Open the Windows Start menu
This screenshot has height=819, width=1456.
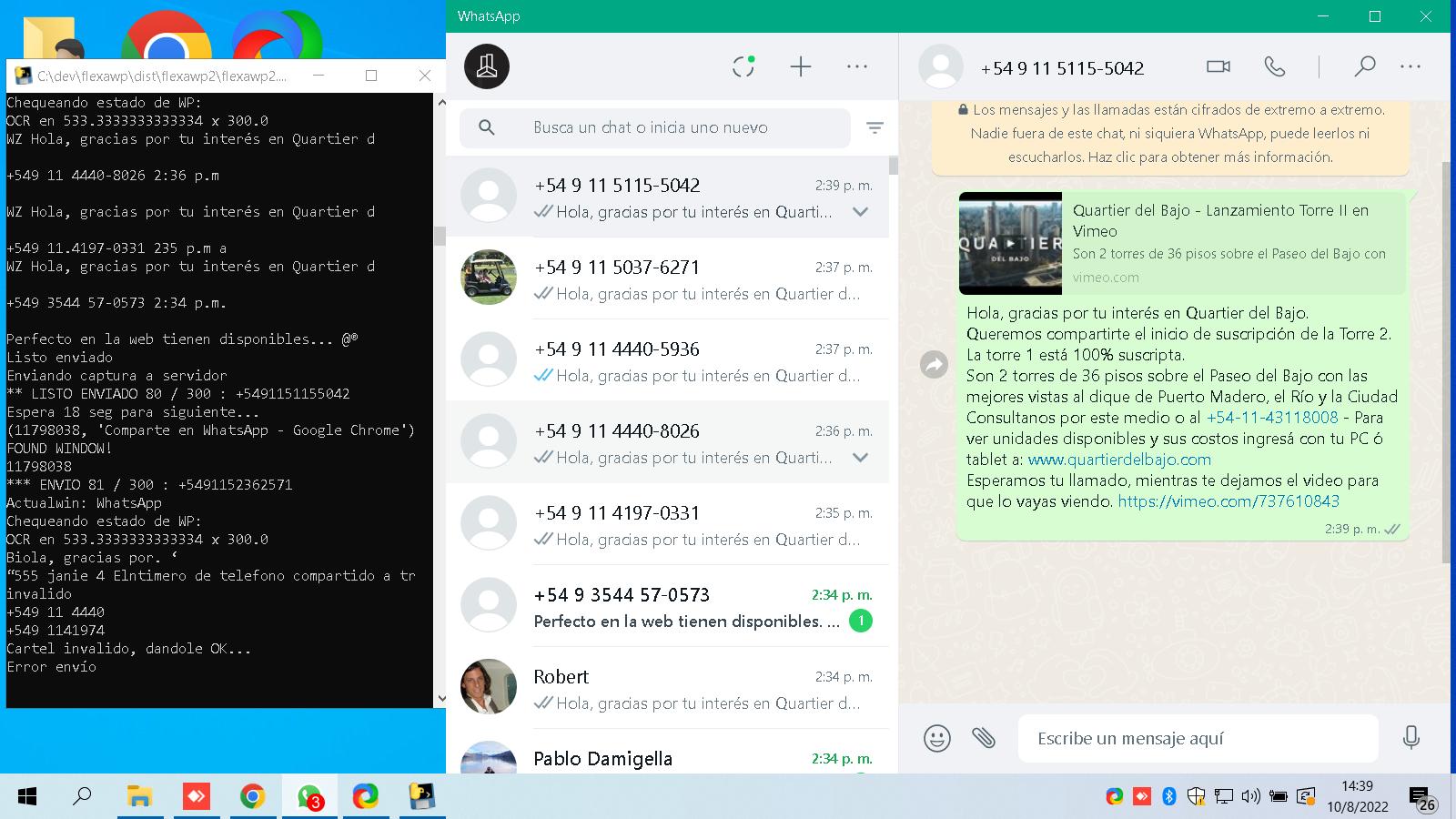(x=27, y=797)
